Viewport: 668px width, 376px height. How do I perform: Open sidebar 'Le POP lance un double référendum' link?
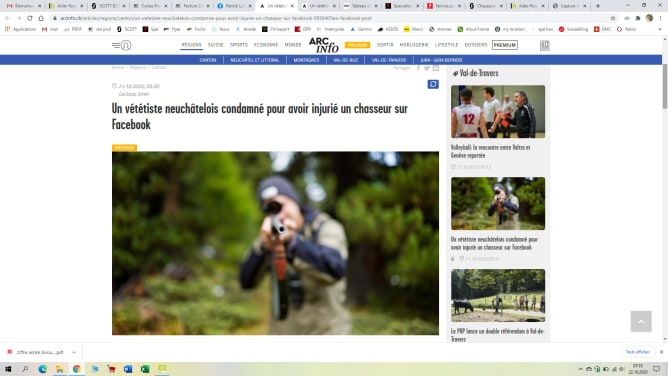pyautogui.click(x=498, y=335)
